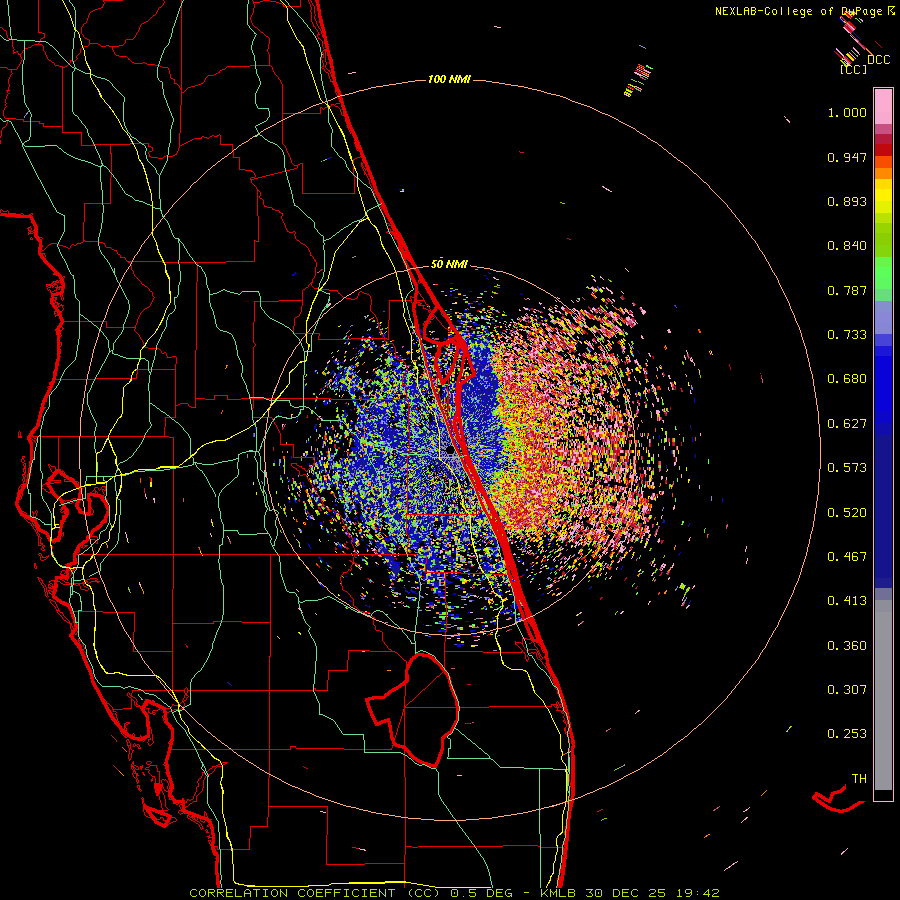Click the 0.520 scale value
The image size is (900, 900).
847,513
